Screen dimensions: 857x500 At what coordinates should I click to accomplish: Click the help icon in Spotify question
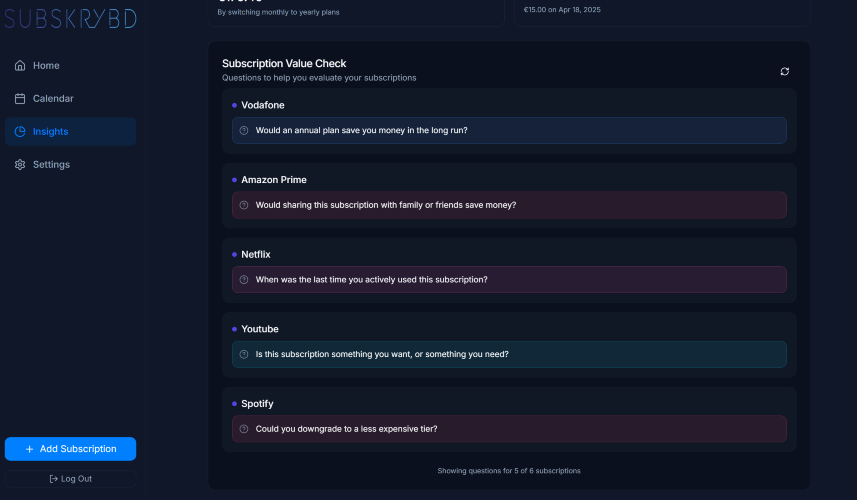point(244,429)
